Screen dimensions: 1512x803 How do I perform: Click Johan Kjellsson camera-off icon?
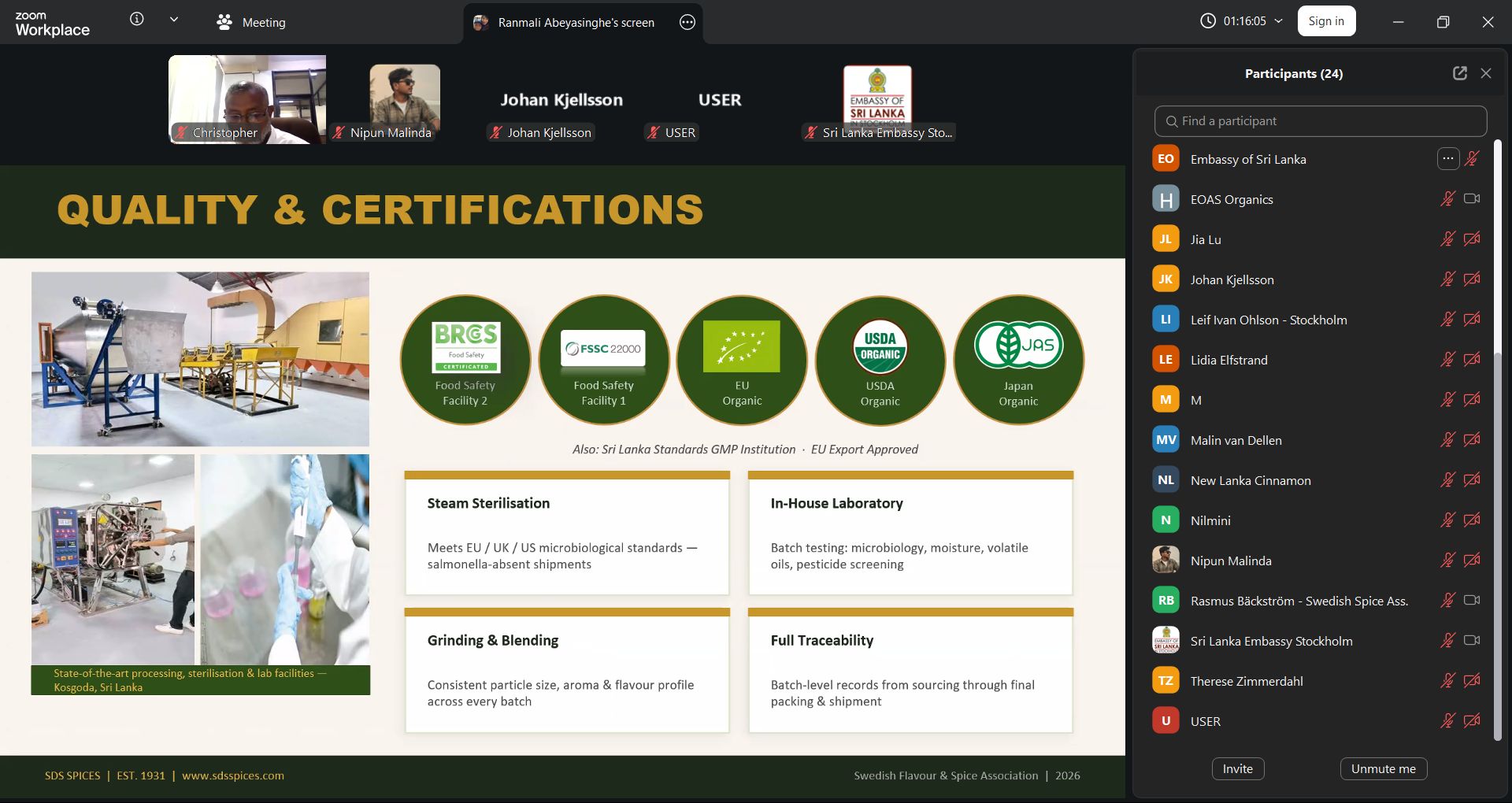[1472, 279]
